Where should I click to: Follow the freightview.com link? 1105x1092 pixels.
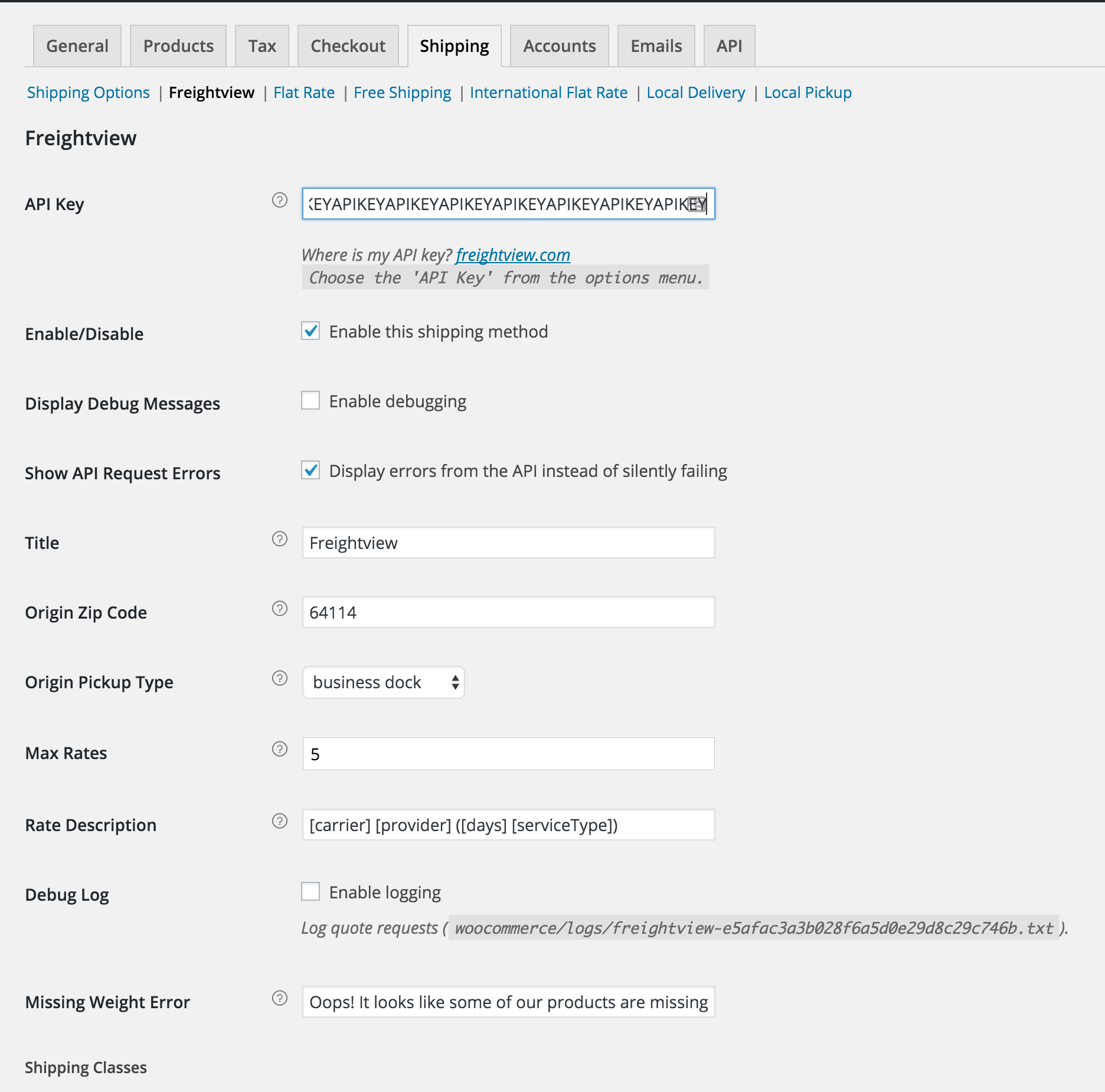click(x=513, y=255)
